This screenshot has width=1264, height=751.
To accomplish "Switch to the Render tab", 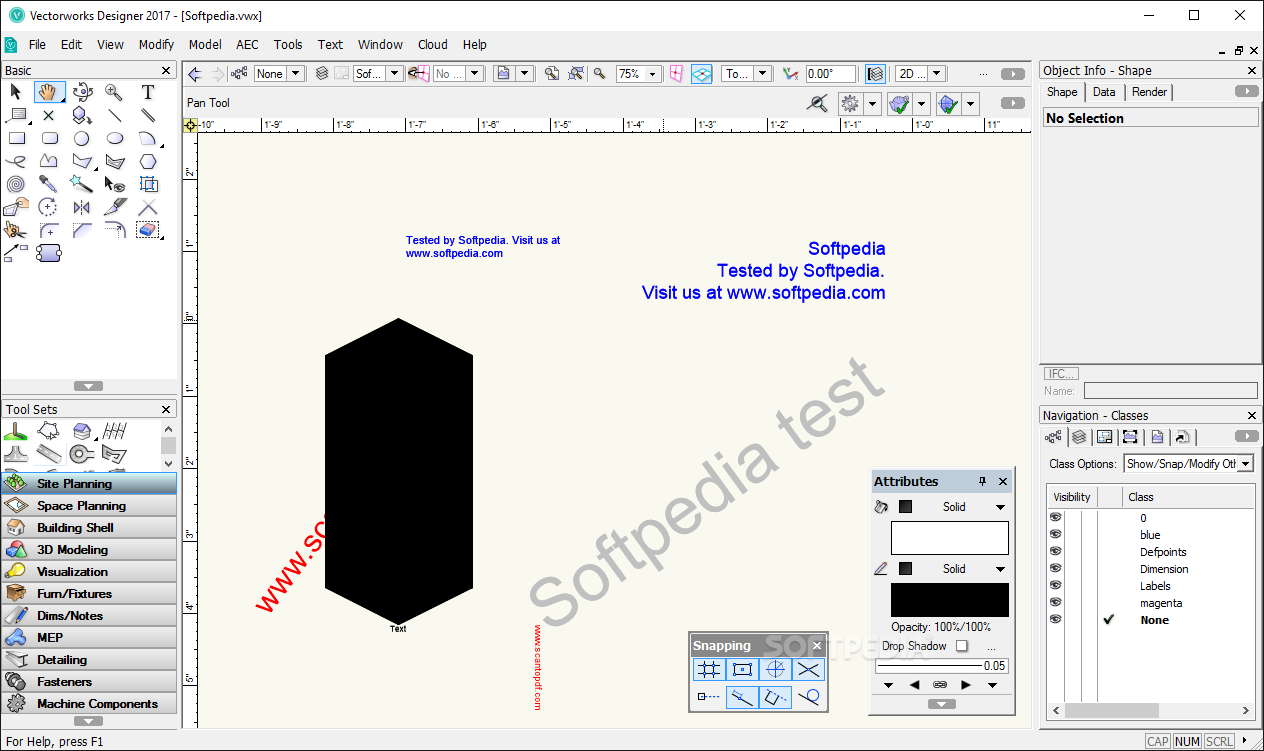I will (1149, 92).
